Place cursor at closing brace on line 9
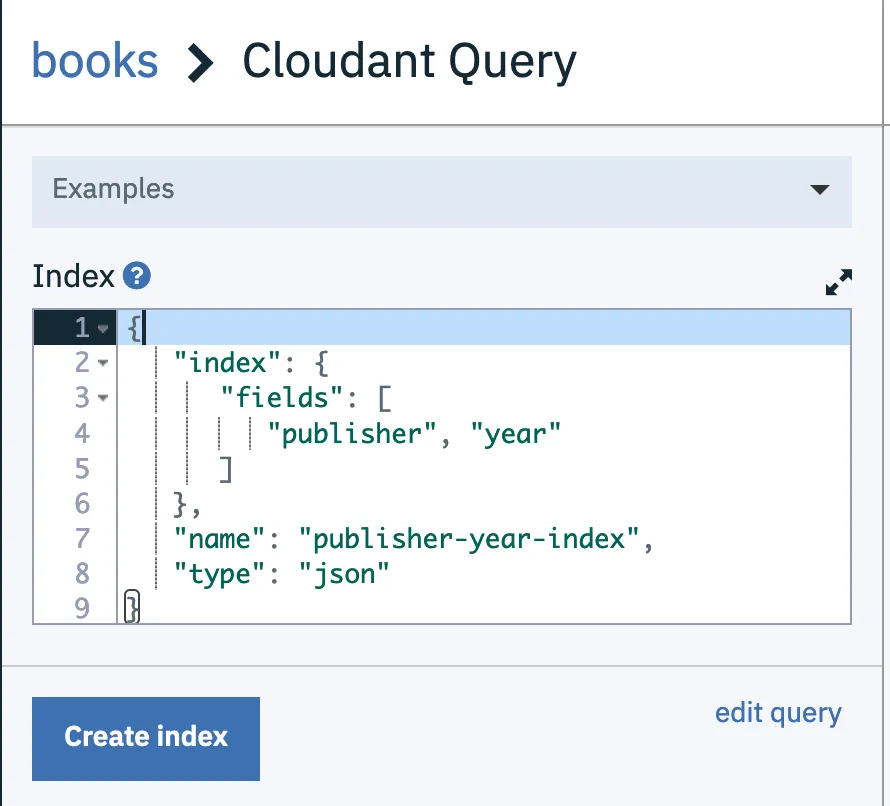The height and width of the screenshot is (806, 890). click(132, 608)
